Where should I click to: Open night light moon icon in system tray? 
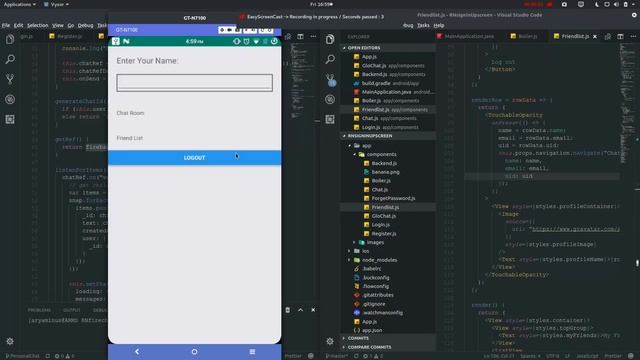click(x=597, y=4)
